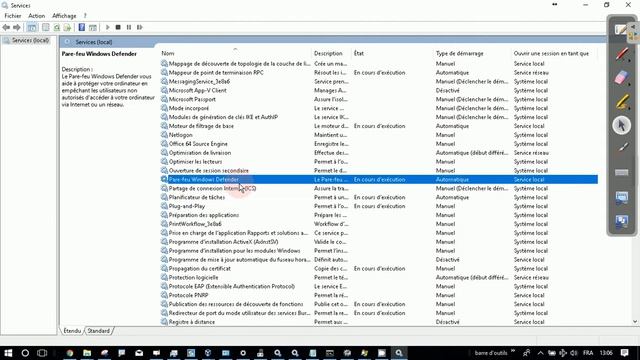Select the Microsoft Passport service
This screenshot has height=360, width=640.
(x=192, y=99)
